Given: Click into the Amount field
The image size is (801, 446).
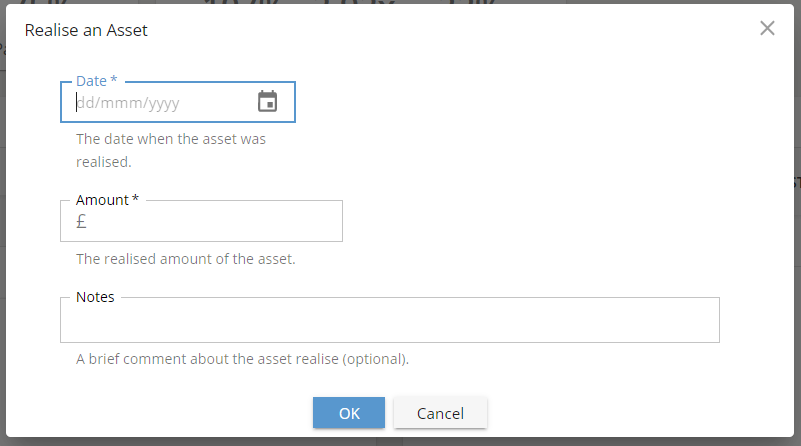Looking at the screenshot, I should (x=201, y=221).
